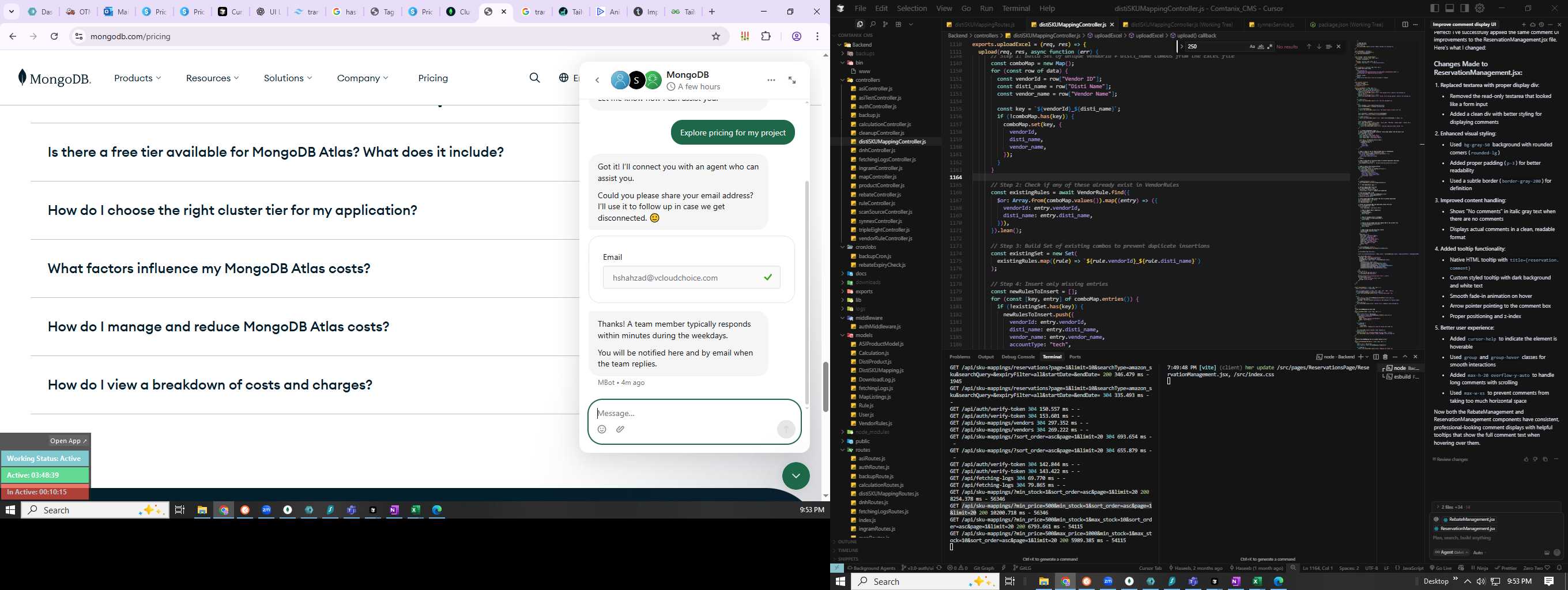Kill terminal trash icon in panel
This screenshot has height=590, width=1568.
[1385, 357]
